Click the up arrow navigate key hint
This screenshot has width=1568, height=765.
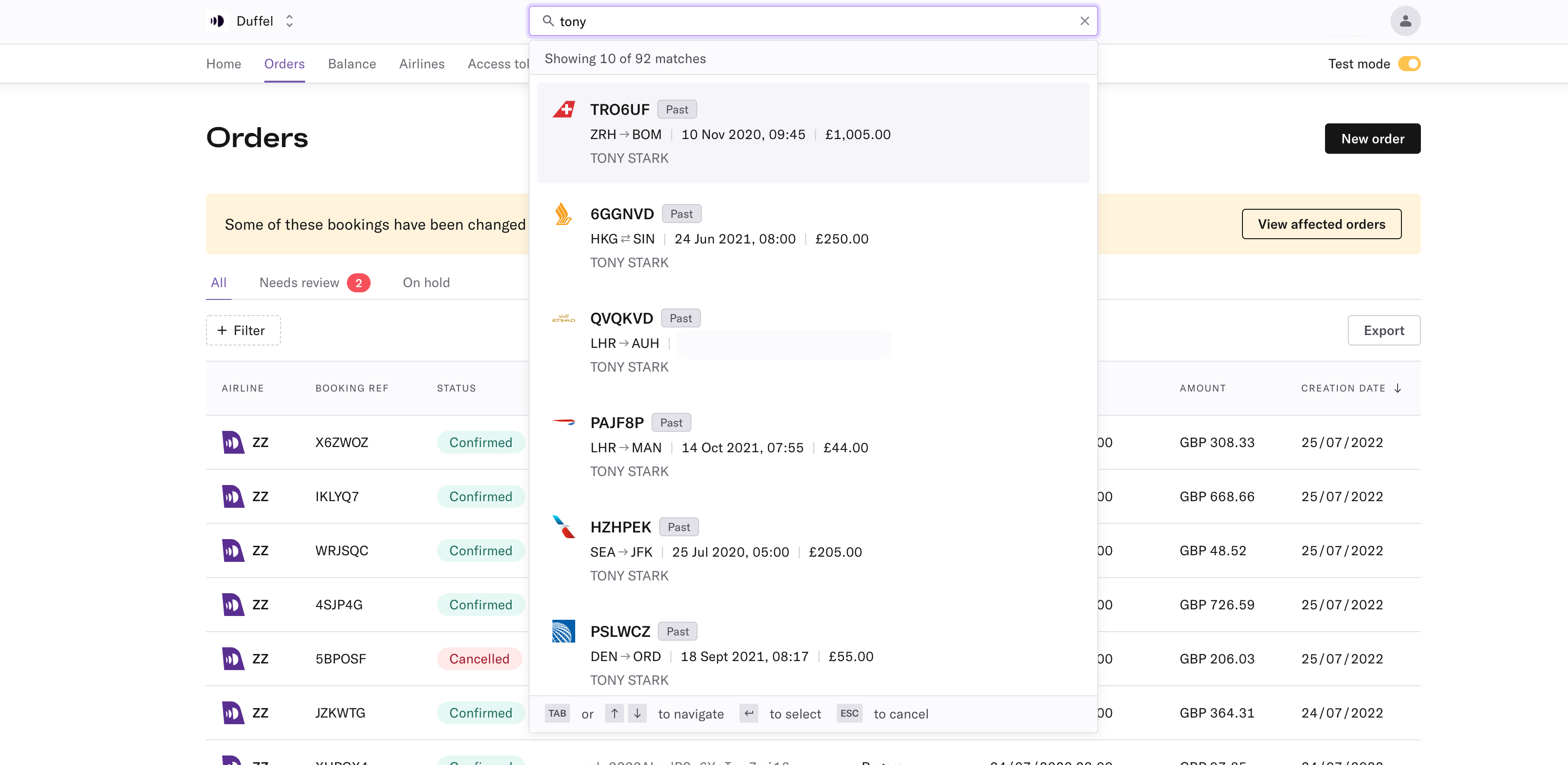point(614,714)
